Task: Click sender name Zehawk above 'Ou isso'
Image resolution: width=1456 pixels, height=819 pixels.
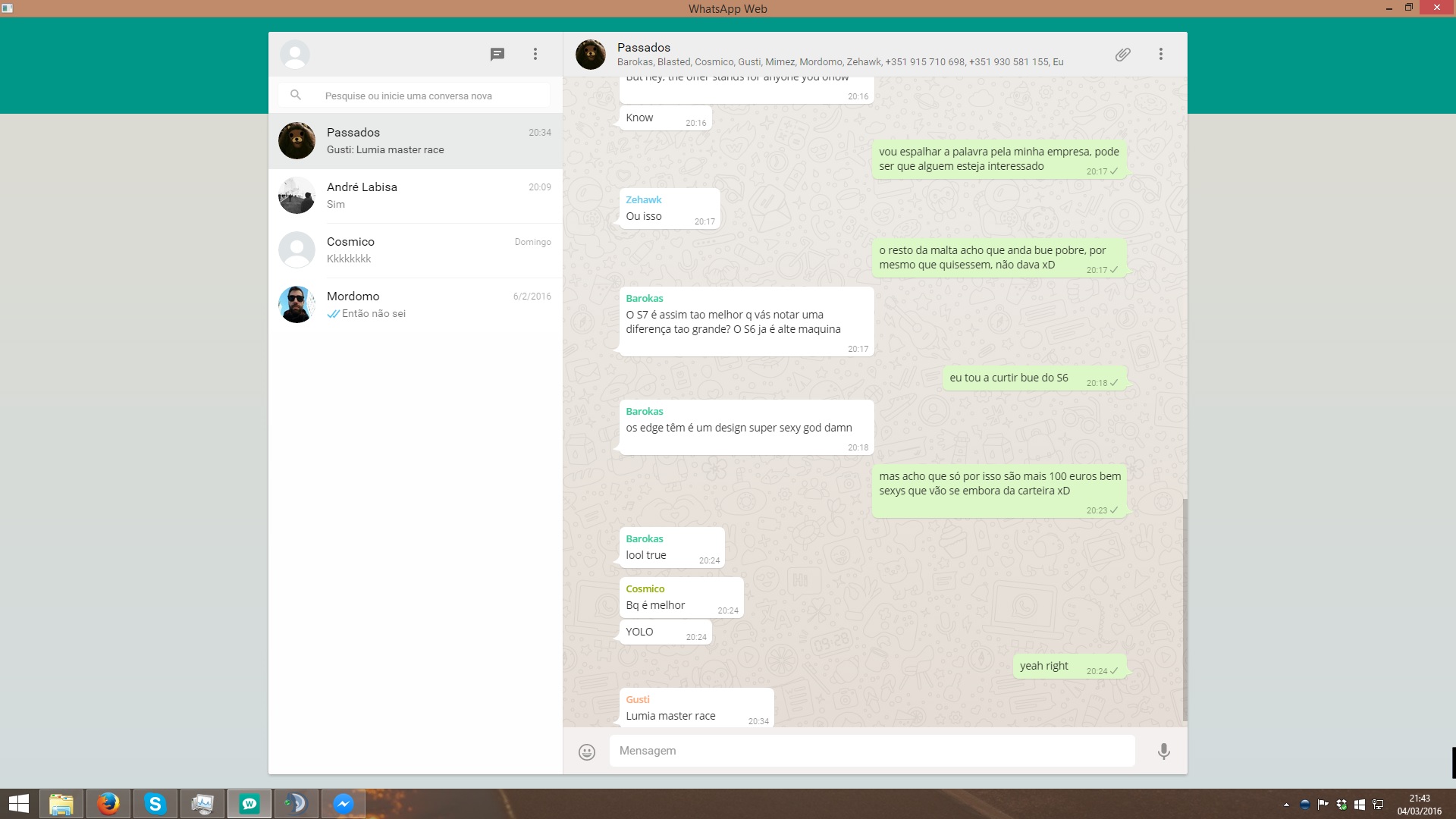Action: [x=644, y=200]
